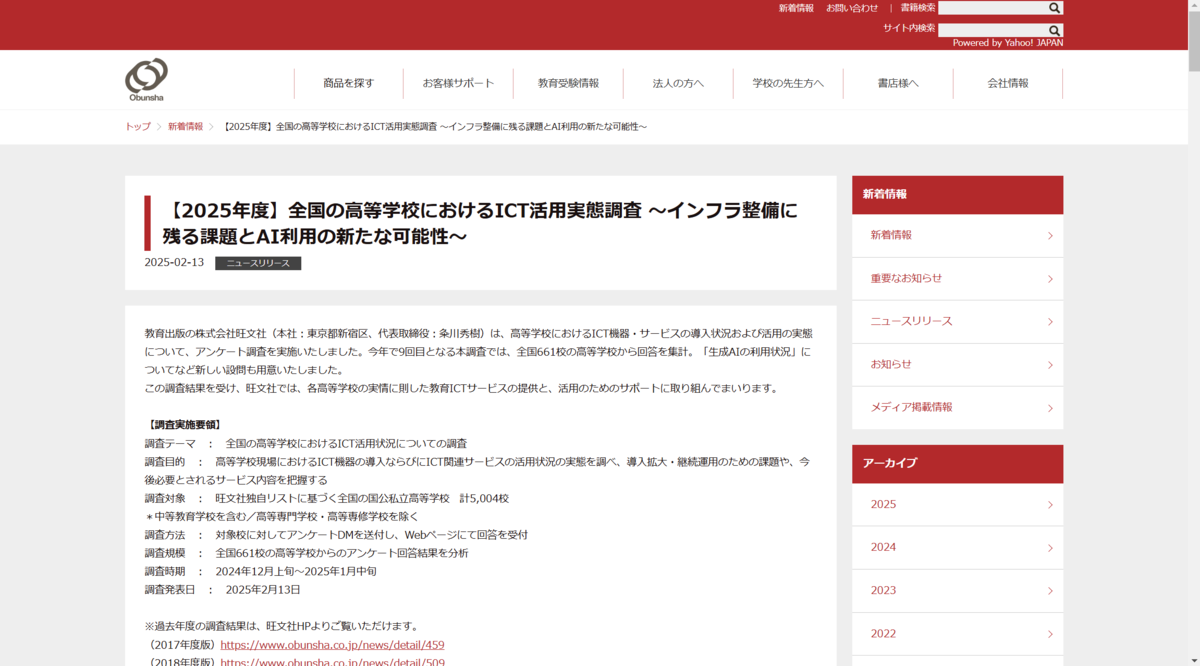
Task: Focus the 書籍検索 input field
Action: (x=992, y=8)
